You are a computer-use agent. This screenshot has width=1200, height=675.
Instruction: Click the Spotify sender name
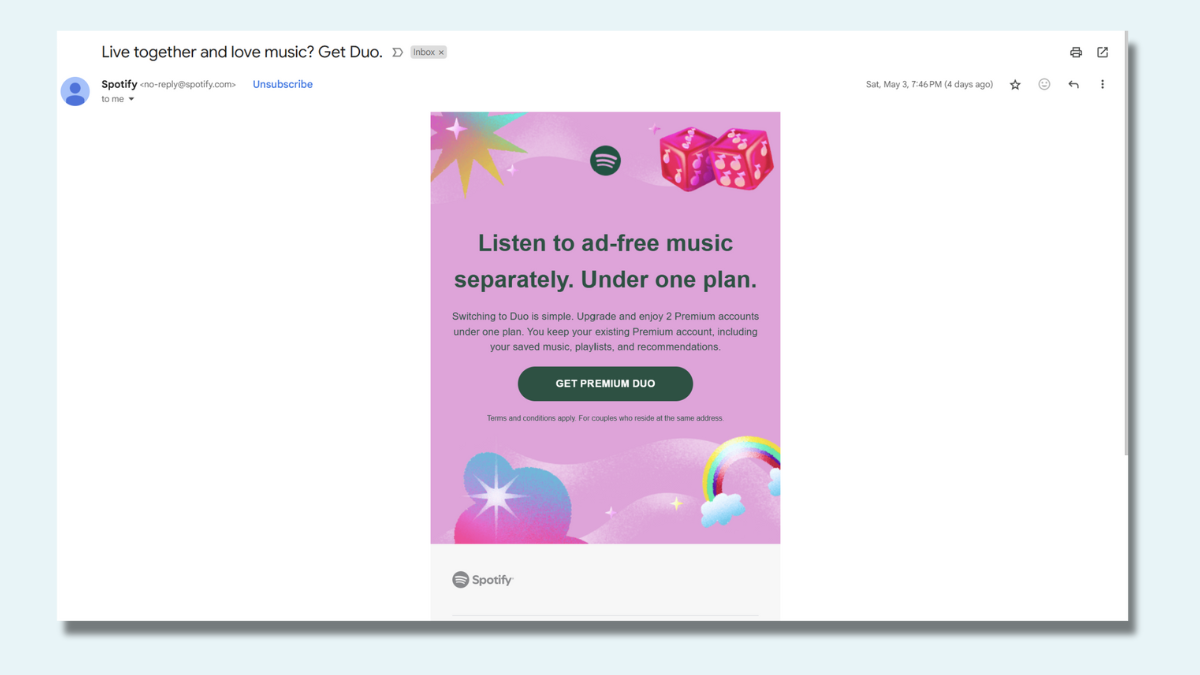(x=119, y=85)
